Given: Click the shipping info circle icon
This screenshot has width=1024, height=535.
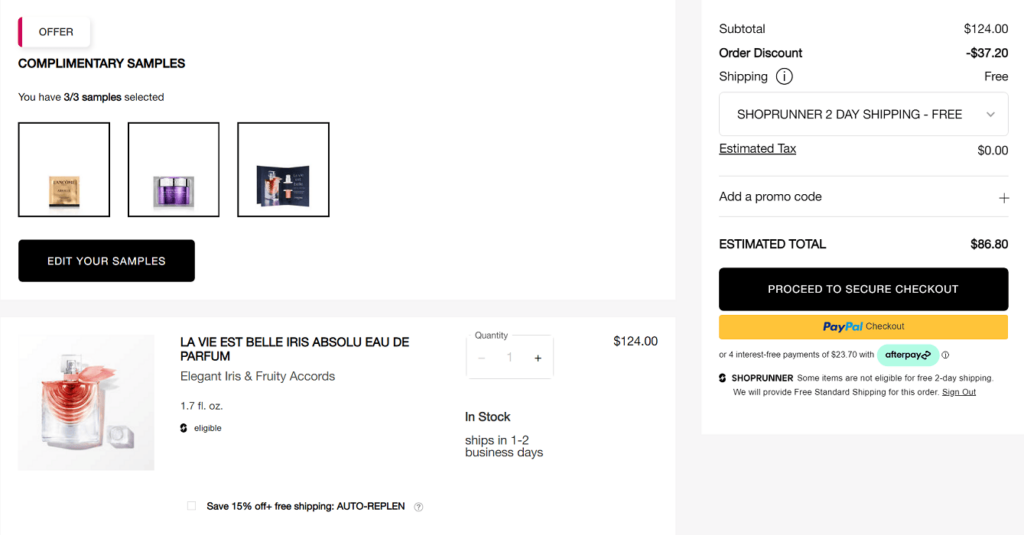Looking at the screenshot, I should click(785, 77).
